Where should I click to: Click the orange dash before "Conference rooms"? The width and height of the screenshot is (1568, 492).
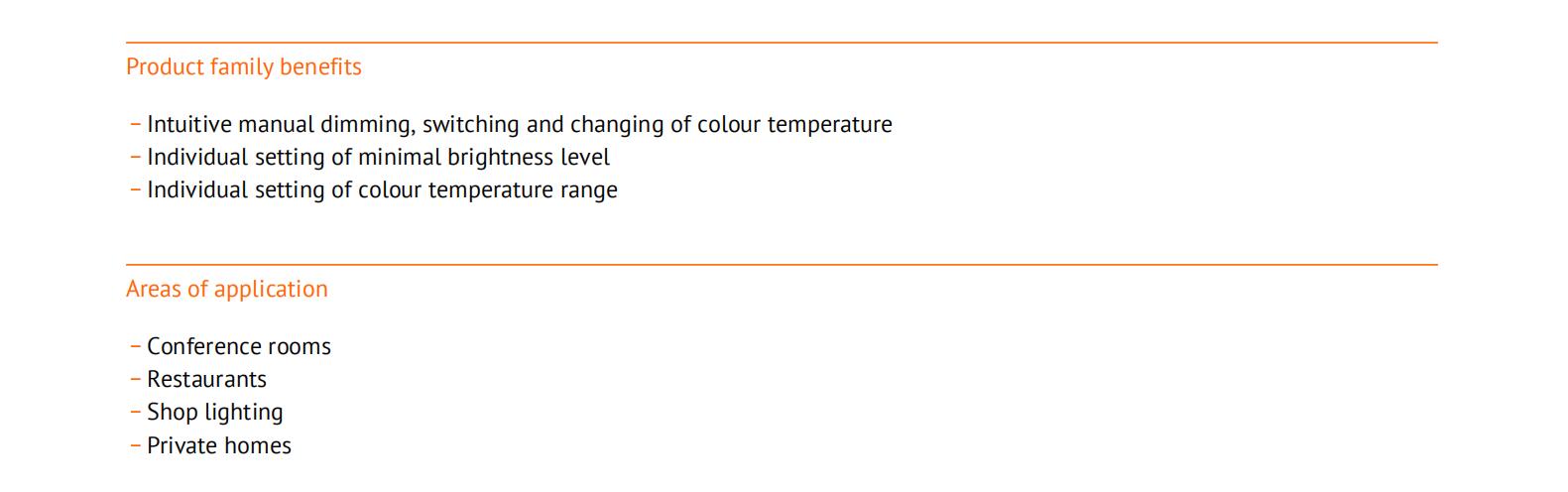pos(135,346)
